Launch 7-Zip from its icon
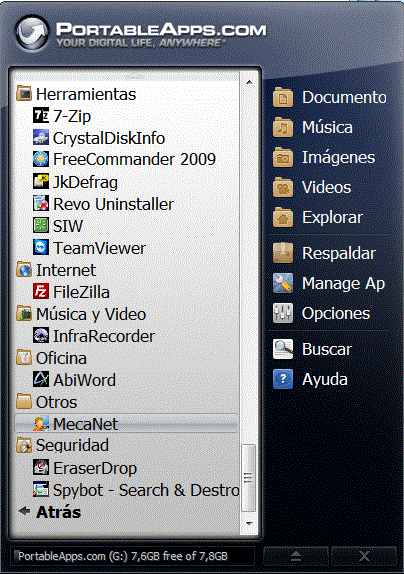 point(41,116)
